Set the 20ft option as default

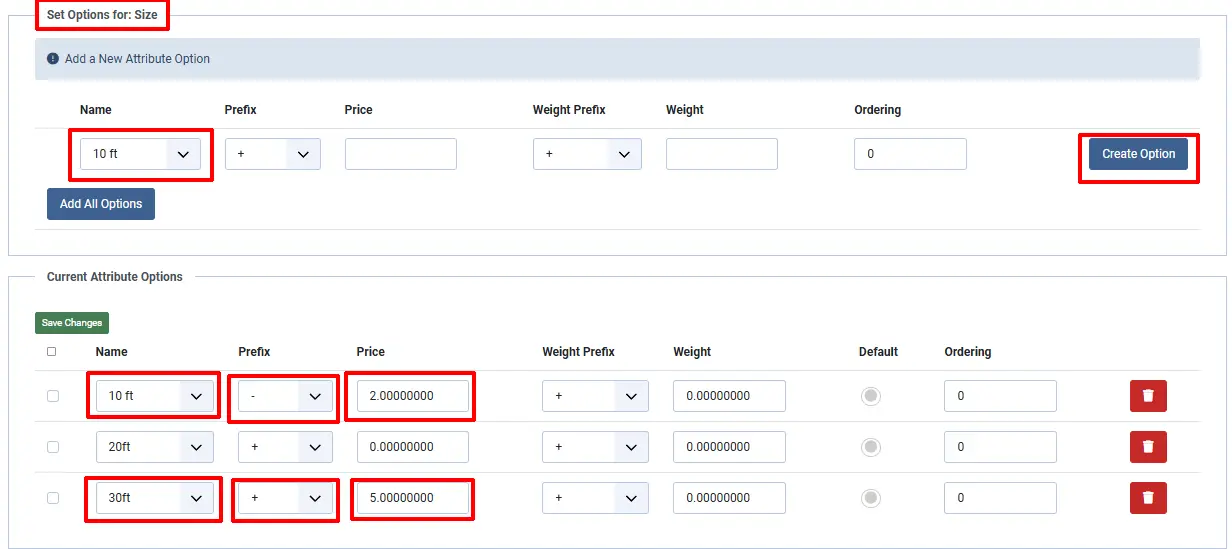871,447
